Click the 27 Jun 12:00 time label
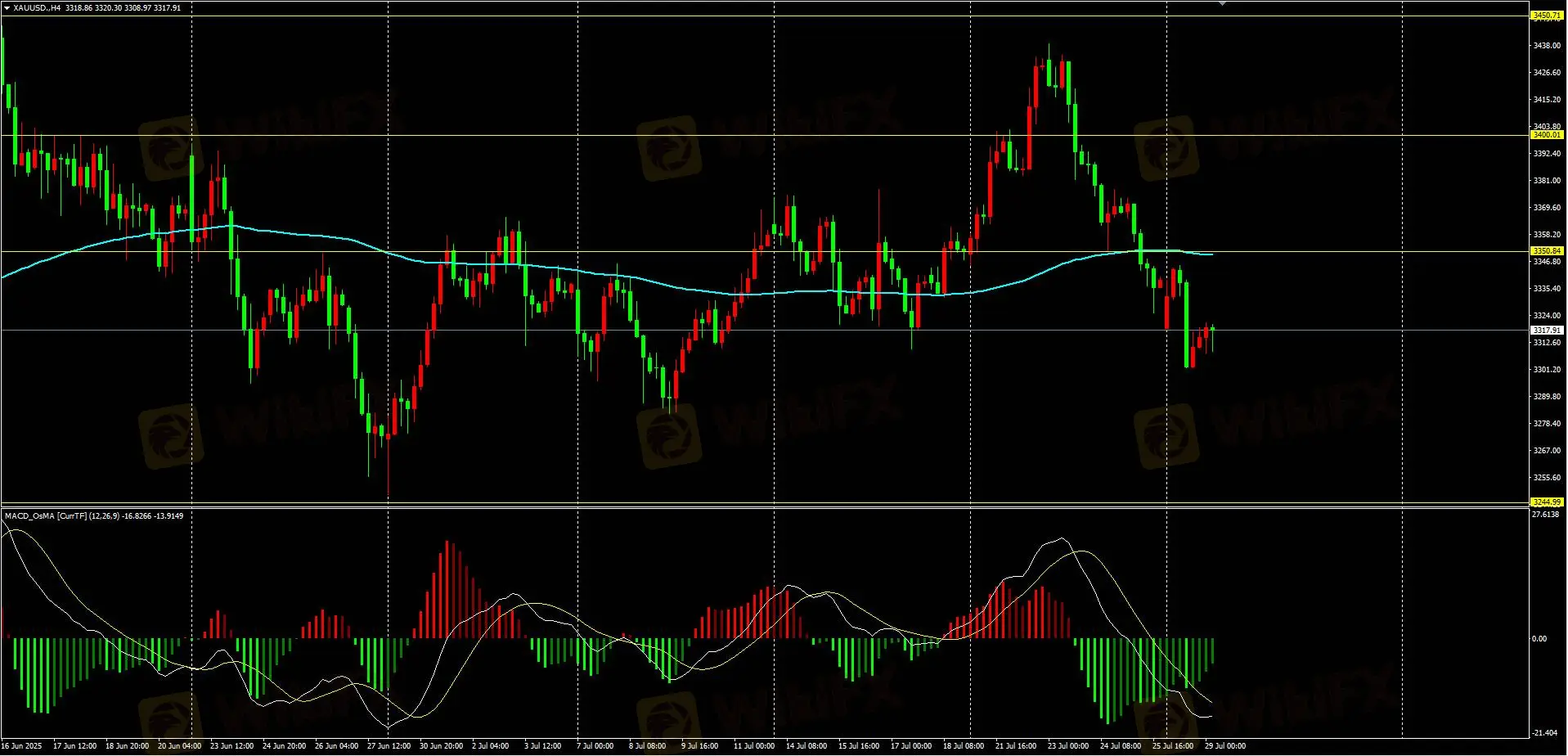This screenshot has height=756, width=1568. tap(389, 746)
